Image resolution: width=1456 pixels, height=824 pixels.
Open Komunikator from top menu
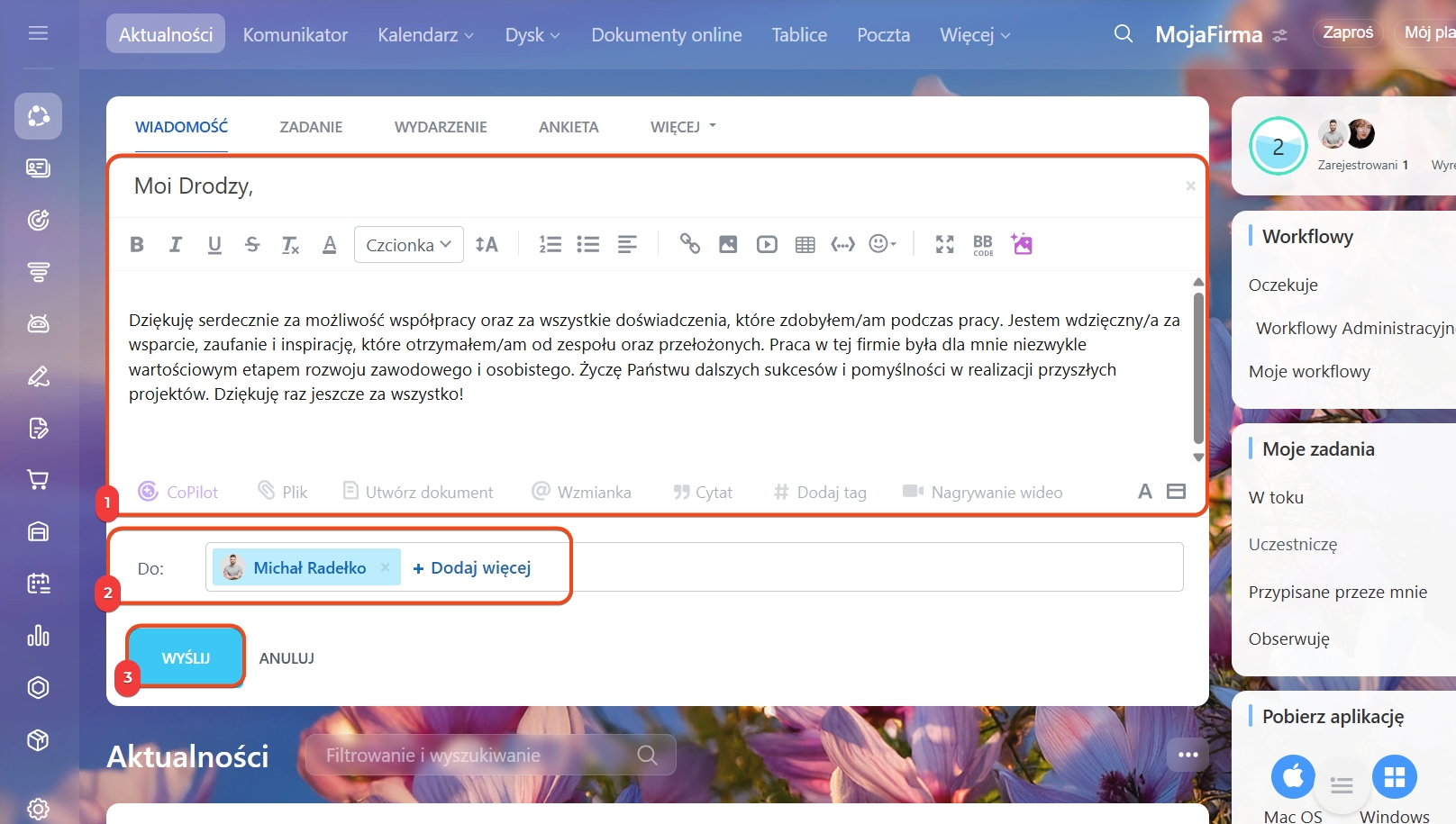(x=295, y=35)
